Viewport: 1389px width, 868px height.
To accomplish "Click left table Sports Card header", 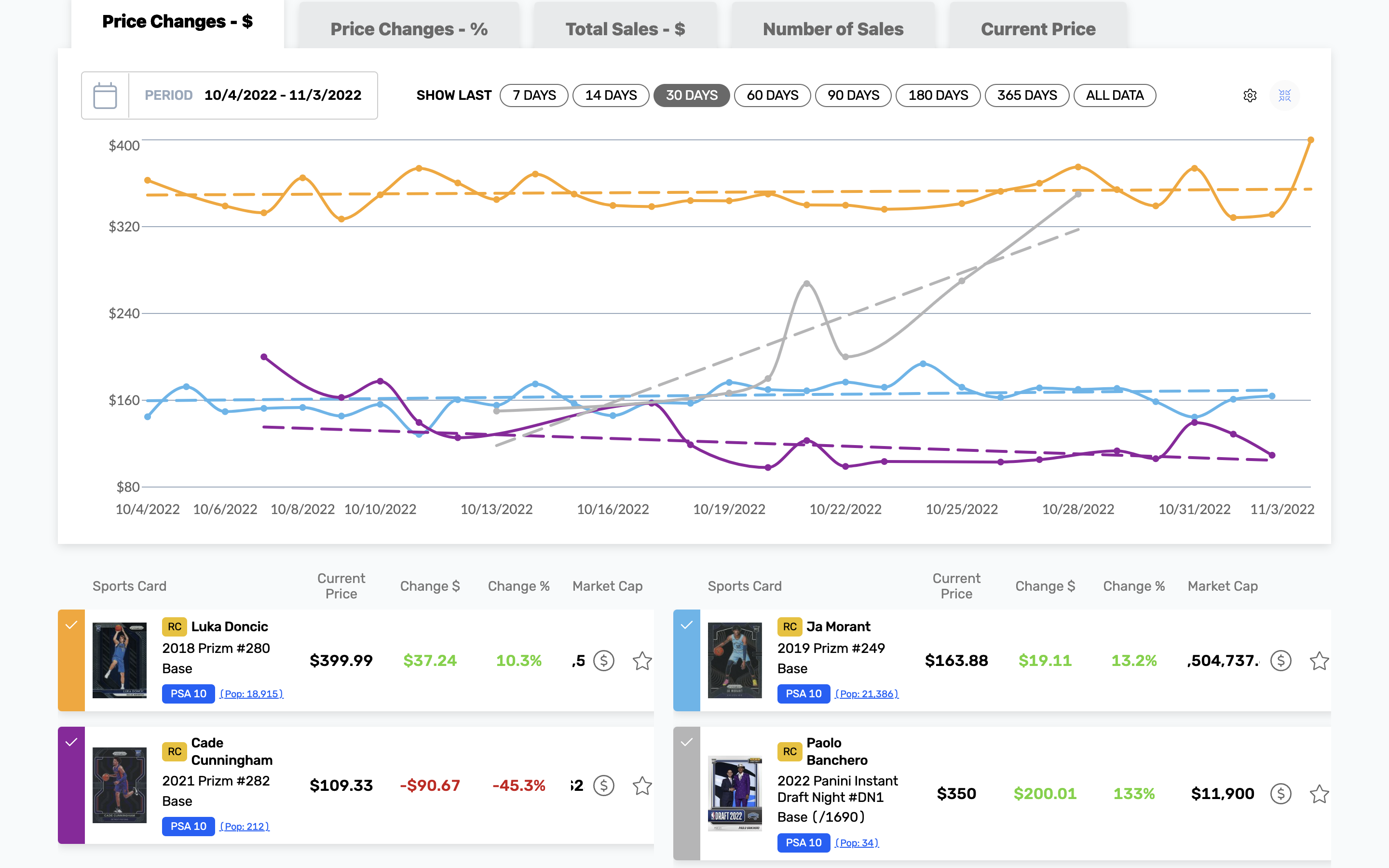I will 130,586.
